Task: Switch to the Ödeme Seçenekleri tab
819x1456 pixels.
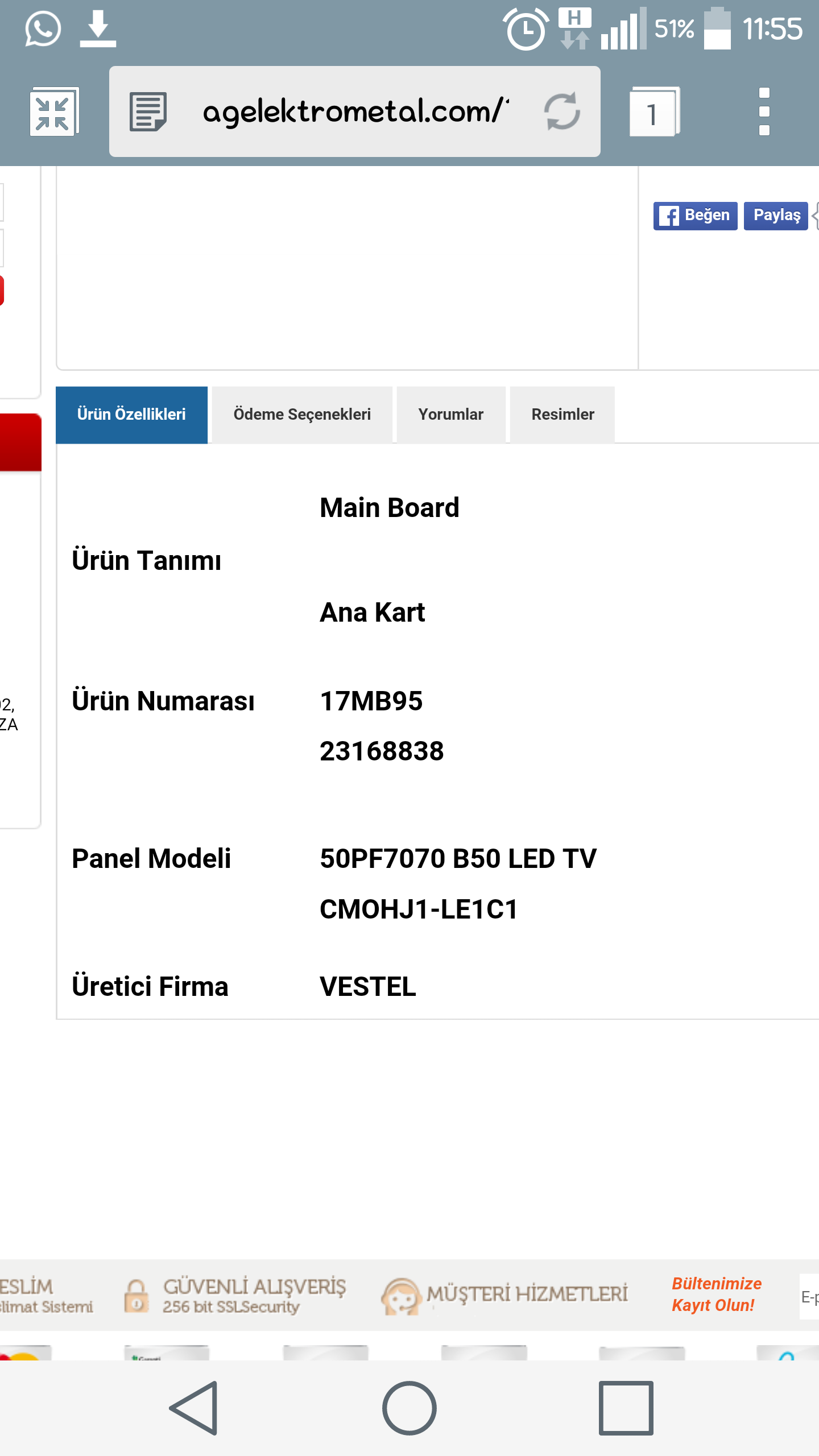Action: (x=302, y=415)
